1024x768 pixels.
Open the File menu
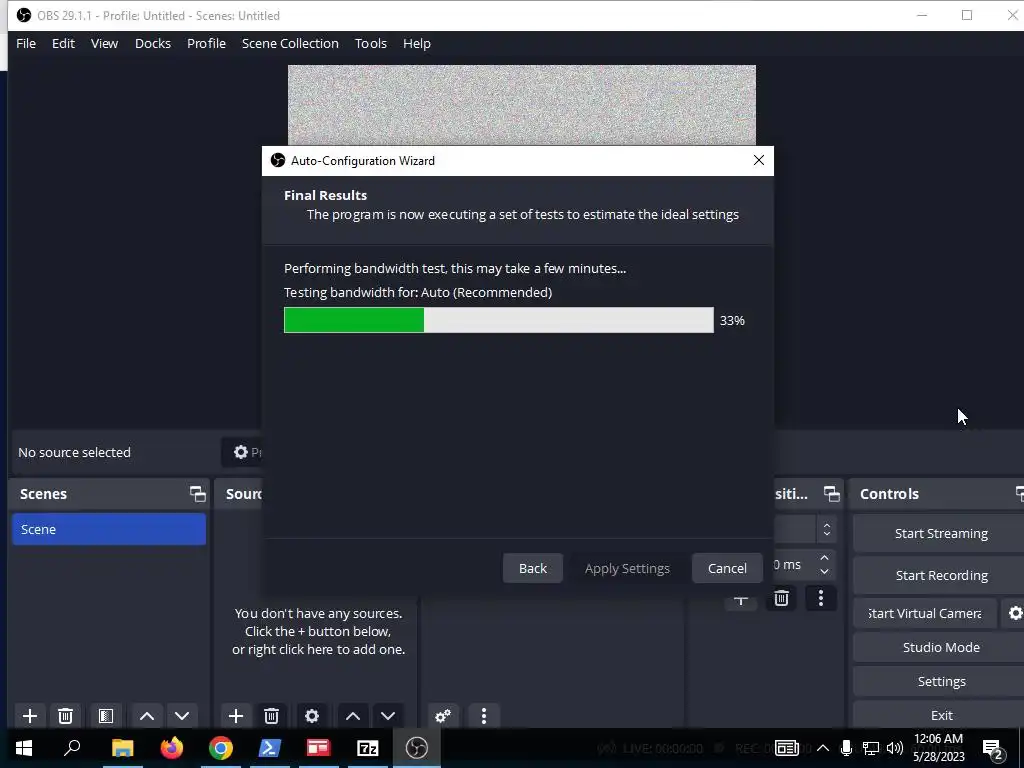(x=26, y=43)
